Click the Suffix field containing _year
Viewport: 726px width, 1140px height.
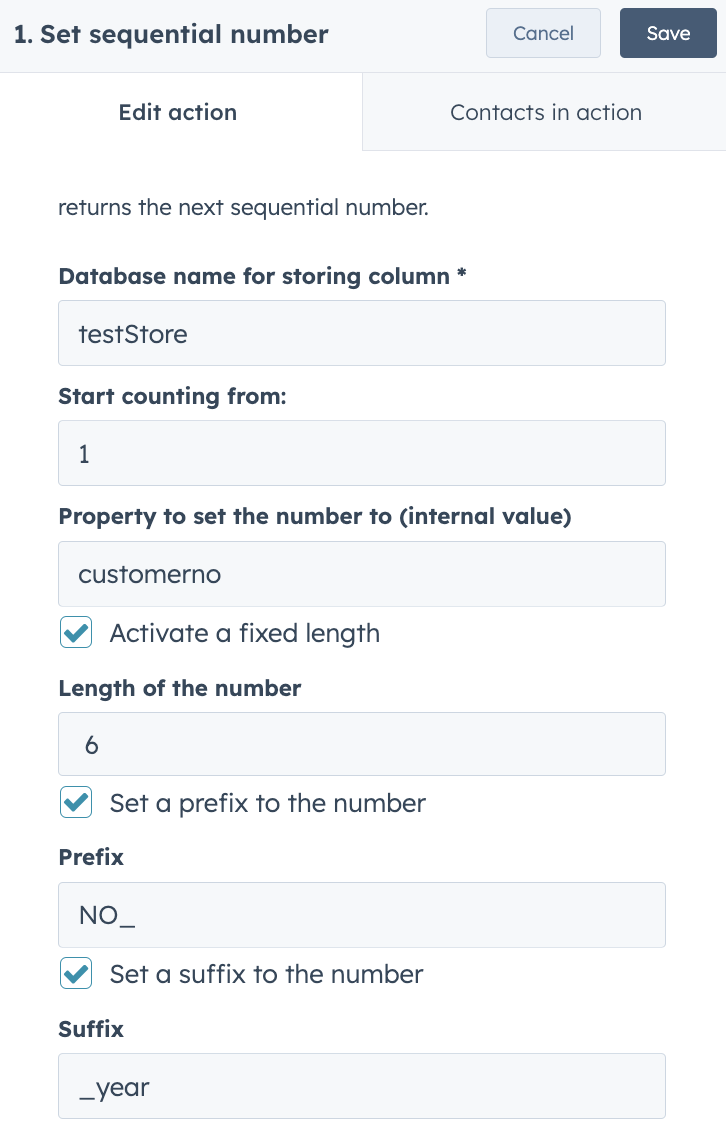coord(361,1085)
